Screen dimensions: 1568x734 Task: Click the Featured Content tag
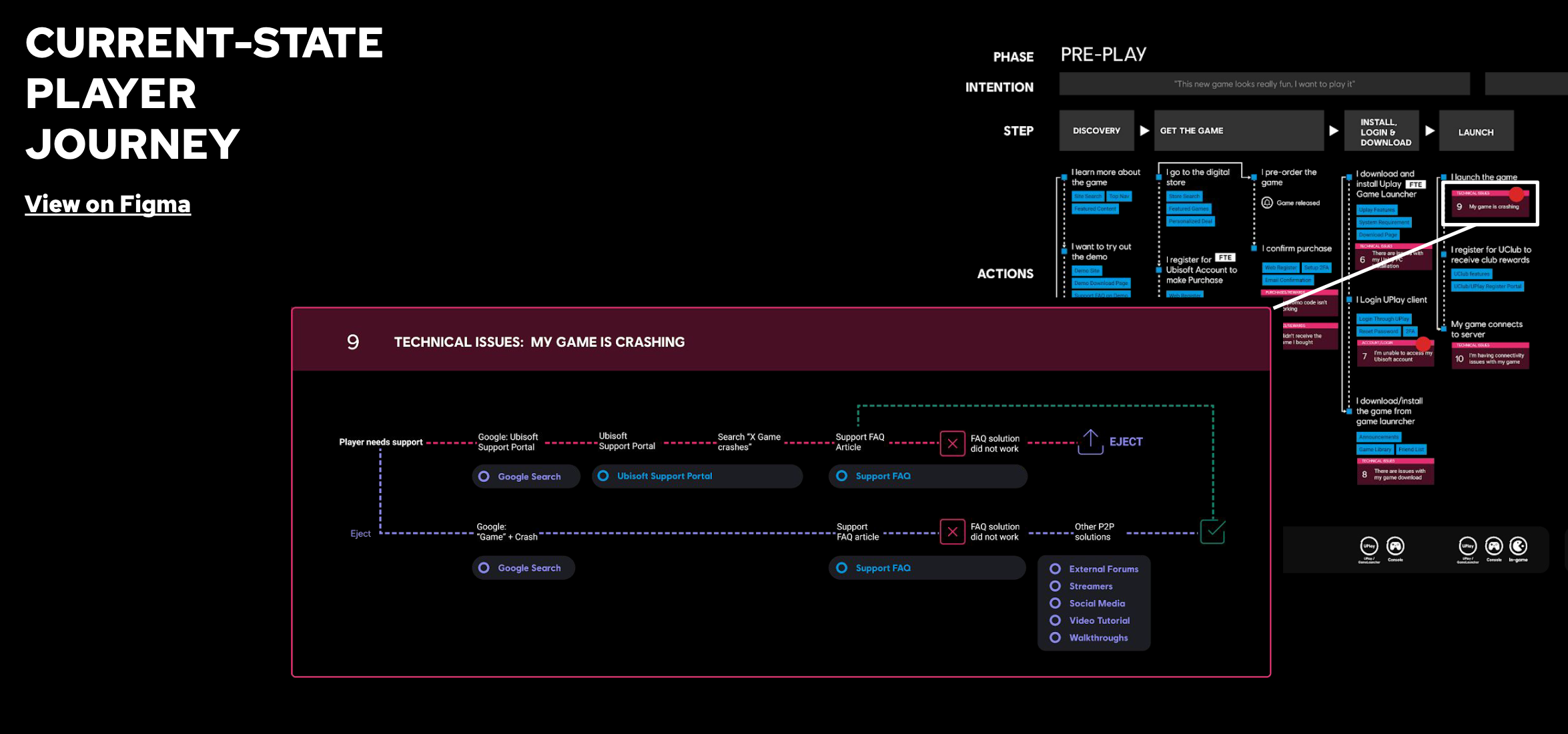tap(1095, 209)
